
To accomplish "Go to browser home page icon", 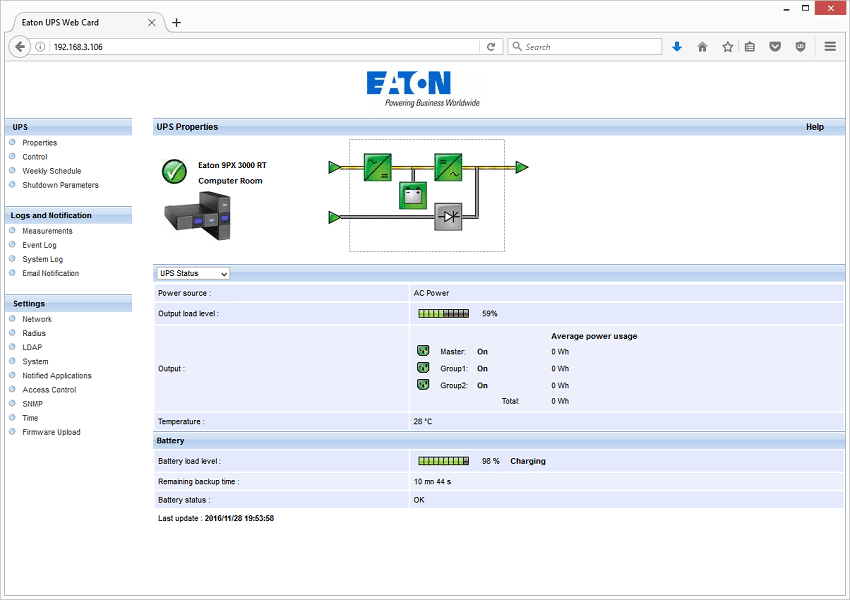I will [702, 47].
